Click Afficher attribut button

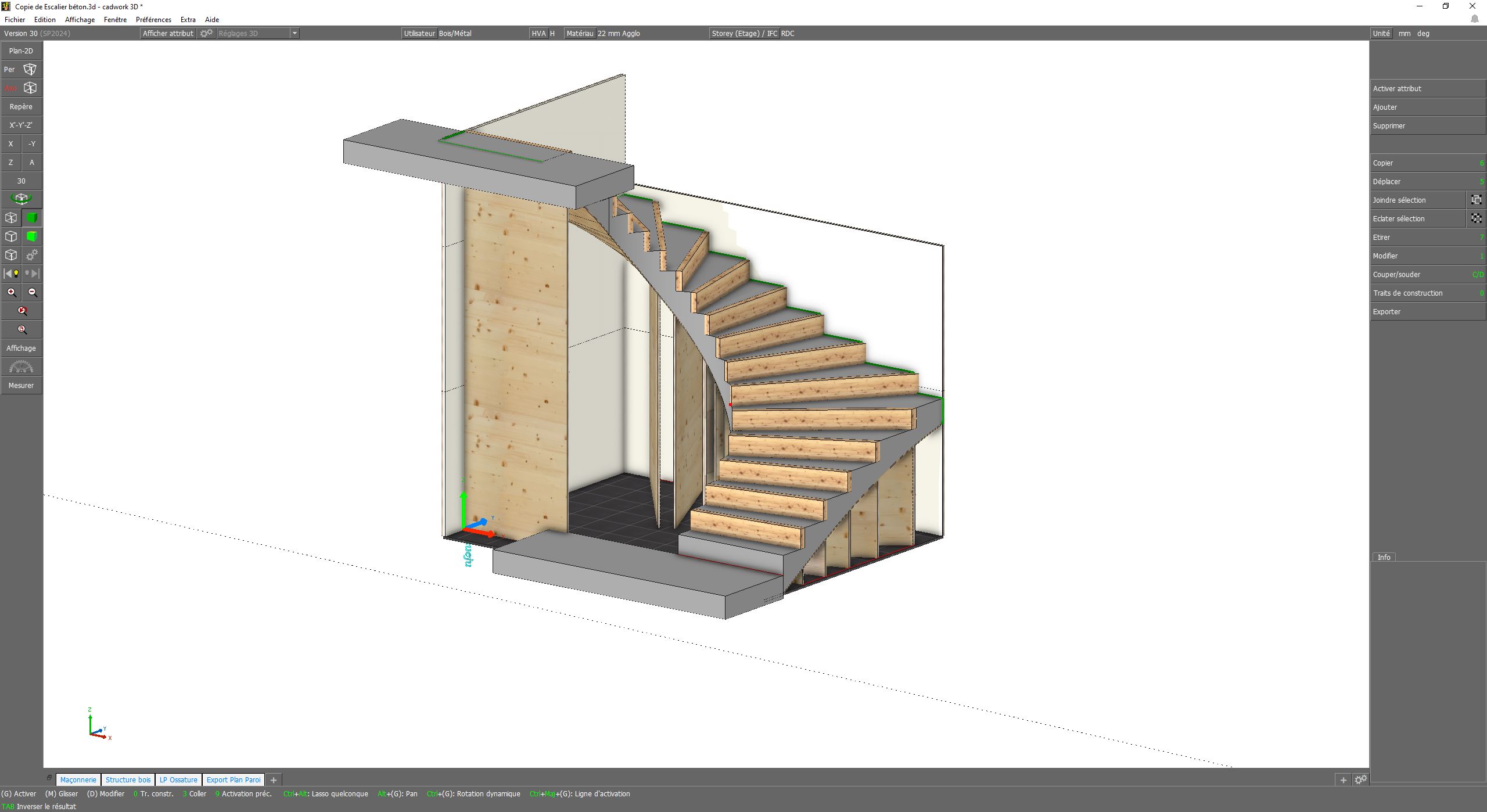coord(168,34)
